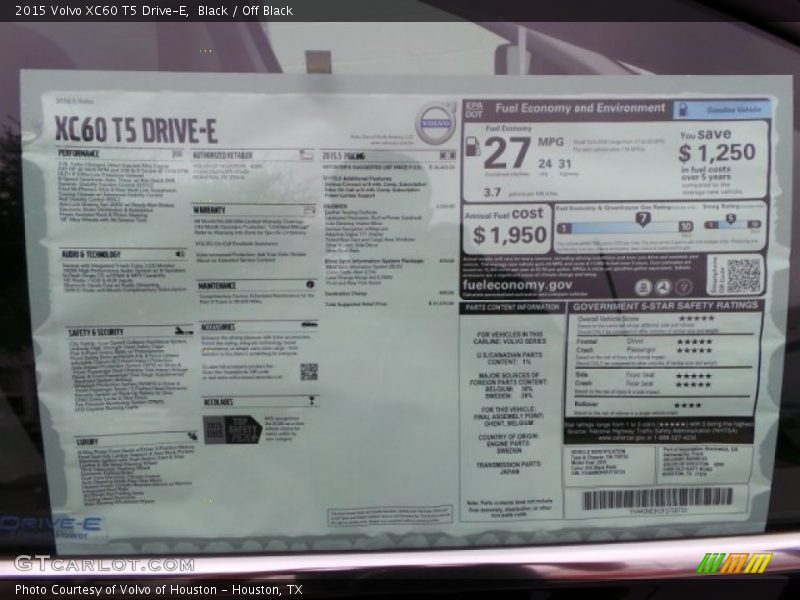Click the large 27 combined MPG number
The image size is (800, 600).
click(x=507, y=153)
